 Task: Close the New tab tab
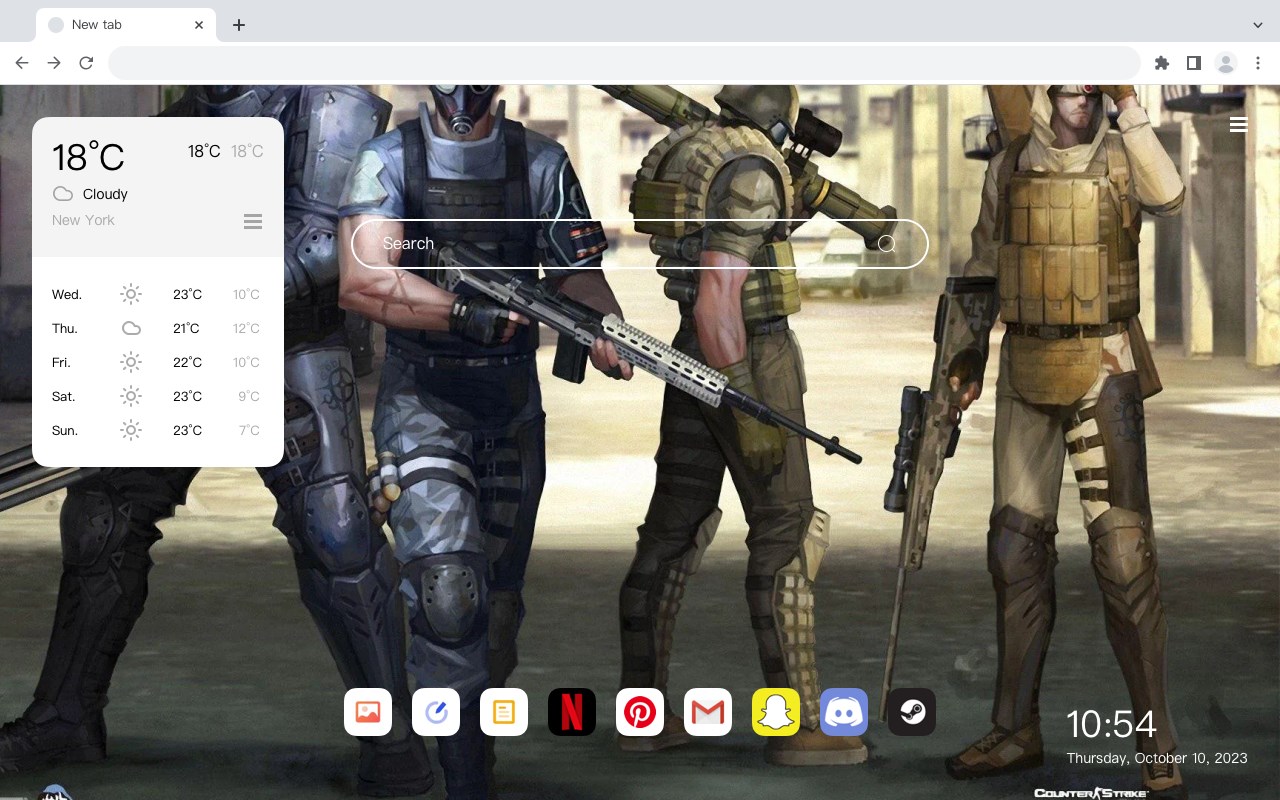pos(200,25)
